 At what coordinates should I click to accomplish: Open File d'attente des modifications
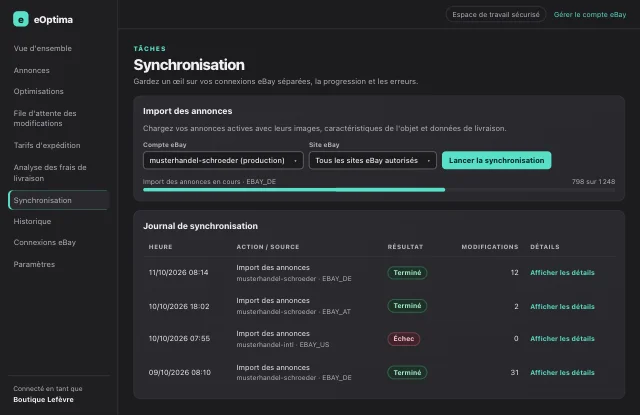click(x=45, y=118)
